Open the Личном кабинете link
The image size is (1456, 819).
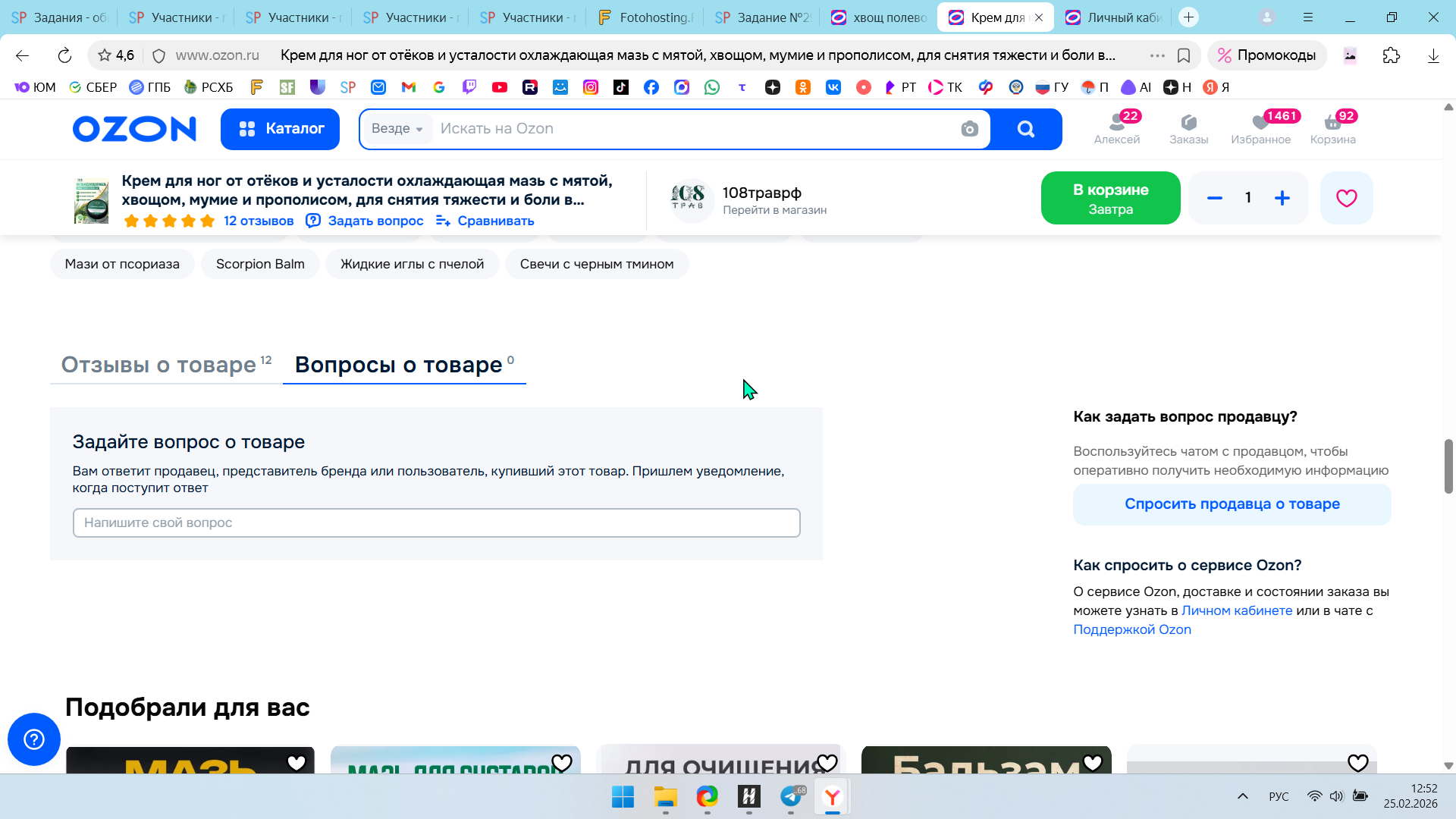(x=1237, y=610)
